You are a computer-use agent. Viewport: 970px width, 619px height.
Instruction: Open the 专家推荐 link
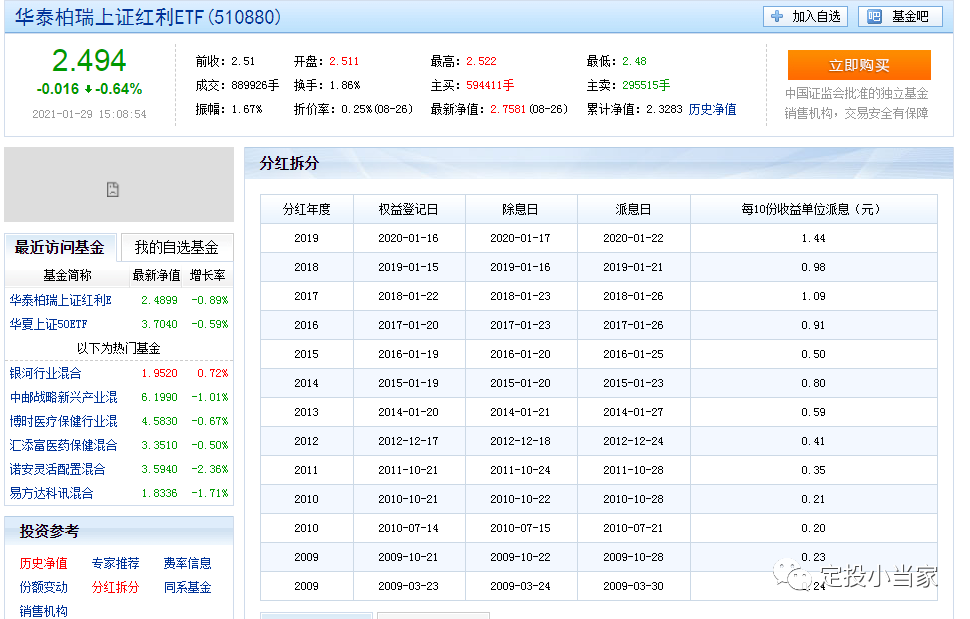pos(115,563)
